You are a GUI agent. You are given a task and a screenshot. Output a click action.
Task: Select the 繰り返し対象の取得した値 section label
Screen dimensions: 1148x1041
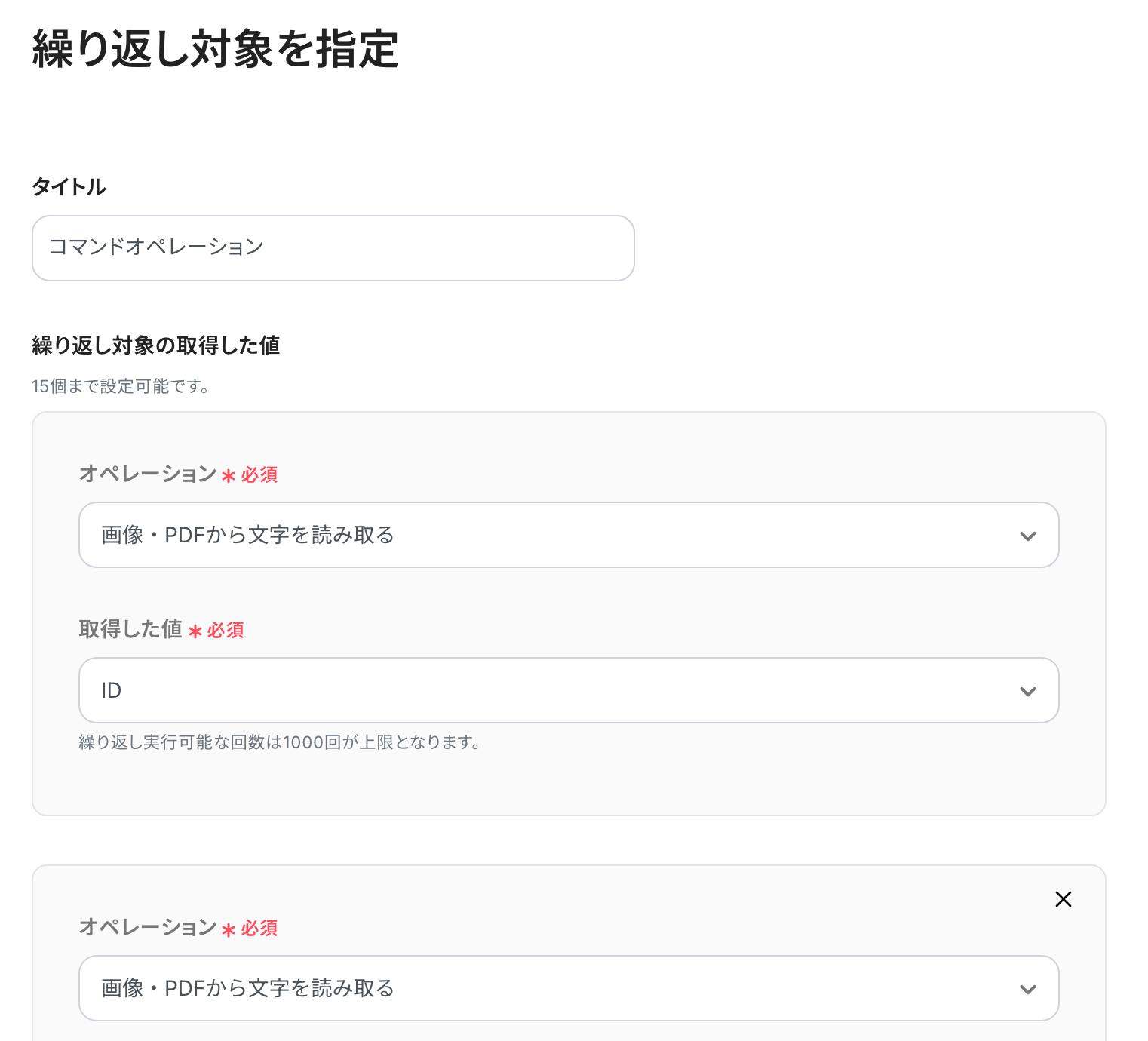coord(156,345)
